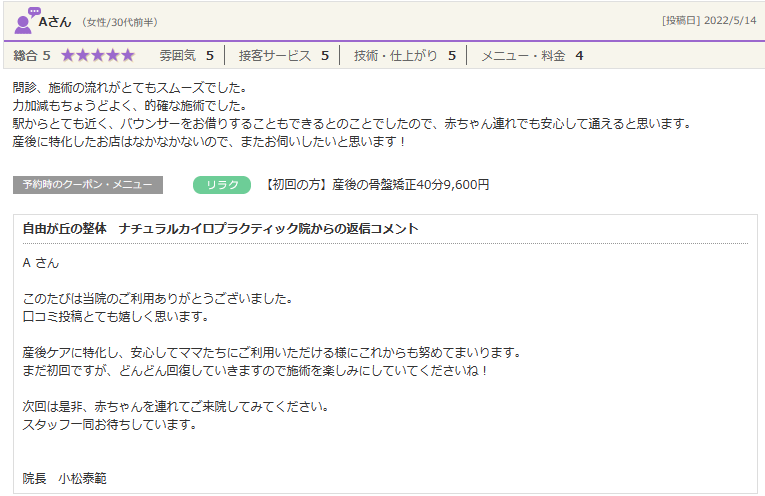The width and height of the screenshot is (765, 496).
Task: Click the 女性/30代前半 demographic text
Action: [119, 22]
